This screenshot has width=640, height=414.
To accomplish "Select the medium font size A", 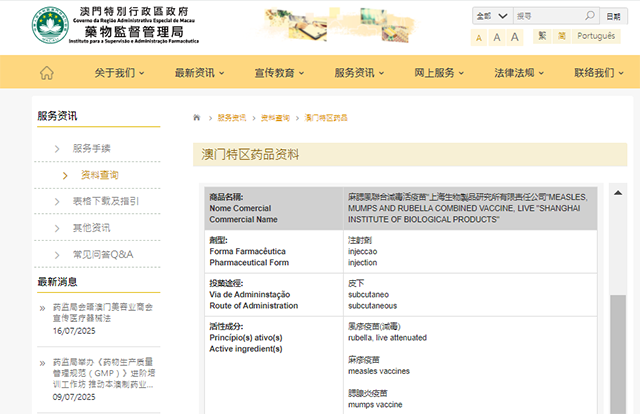I will point(497,38).
